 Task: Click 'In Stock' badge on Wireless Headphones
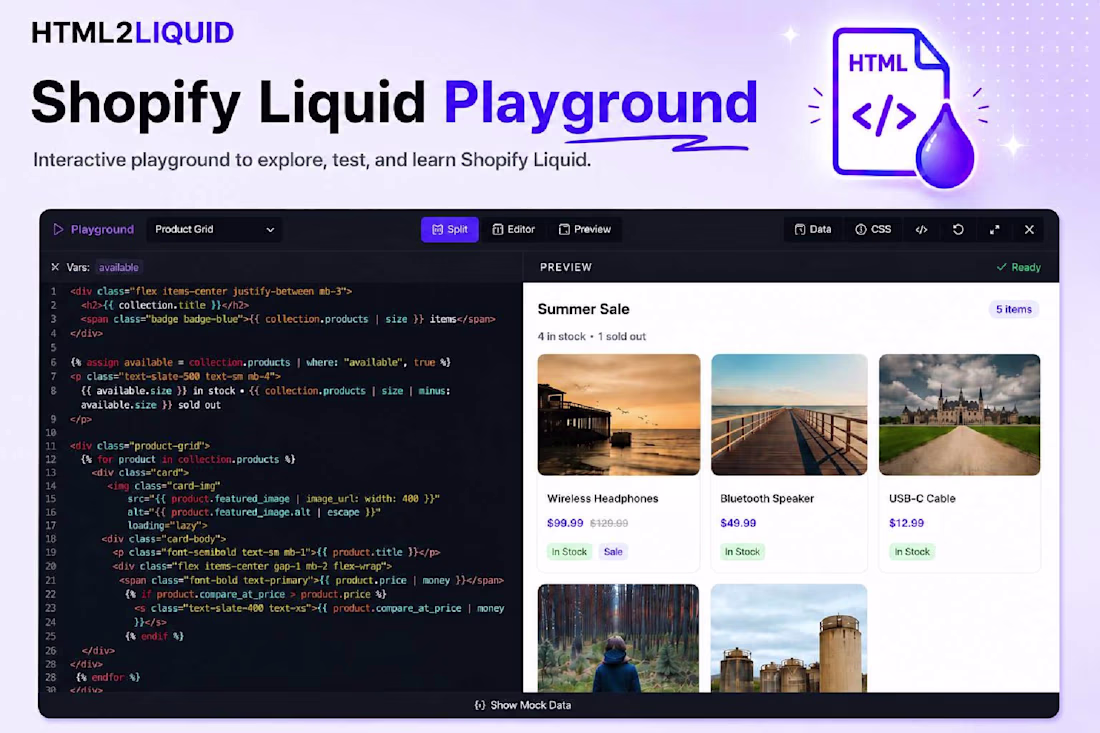pos(569,552)
